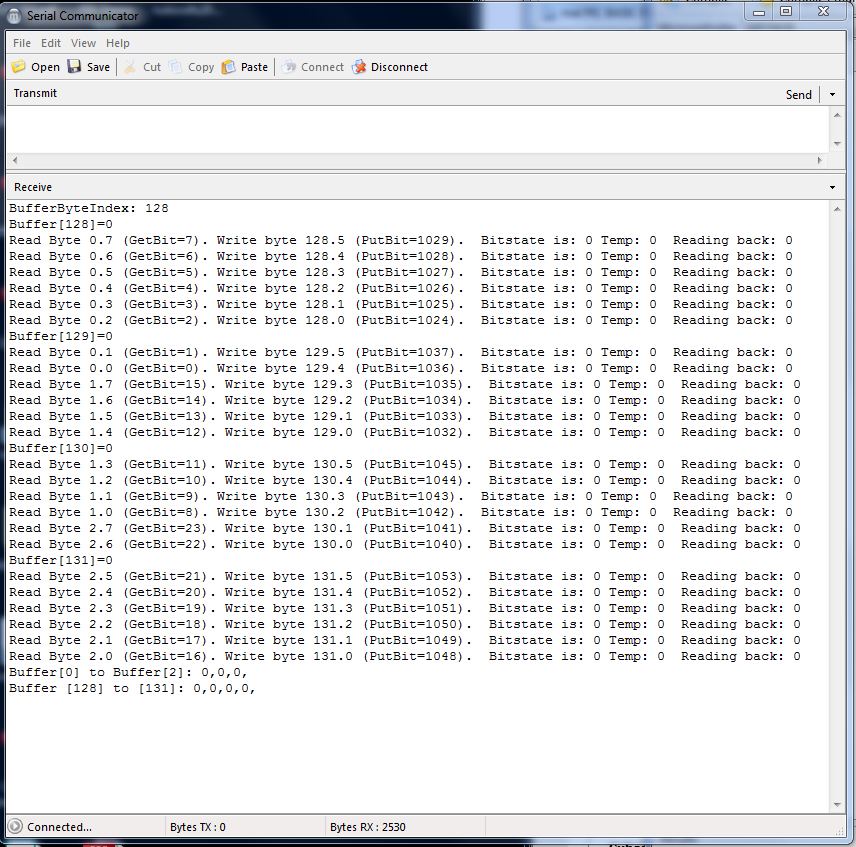
Task: Save the log with the Save icon
Action: 74,67
